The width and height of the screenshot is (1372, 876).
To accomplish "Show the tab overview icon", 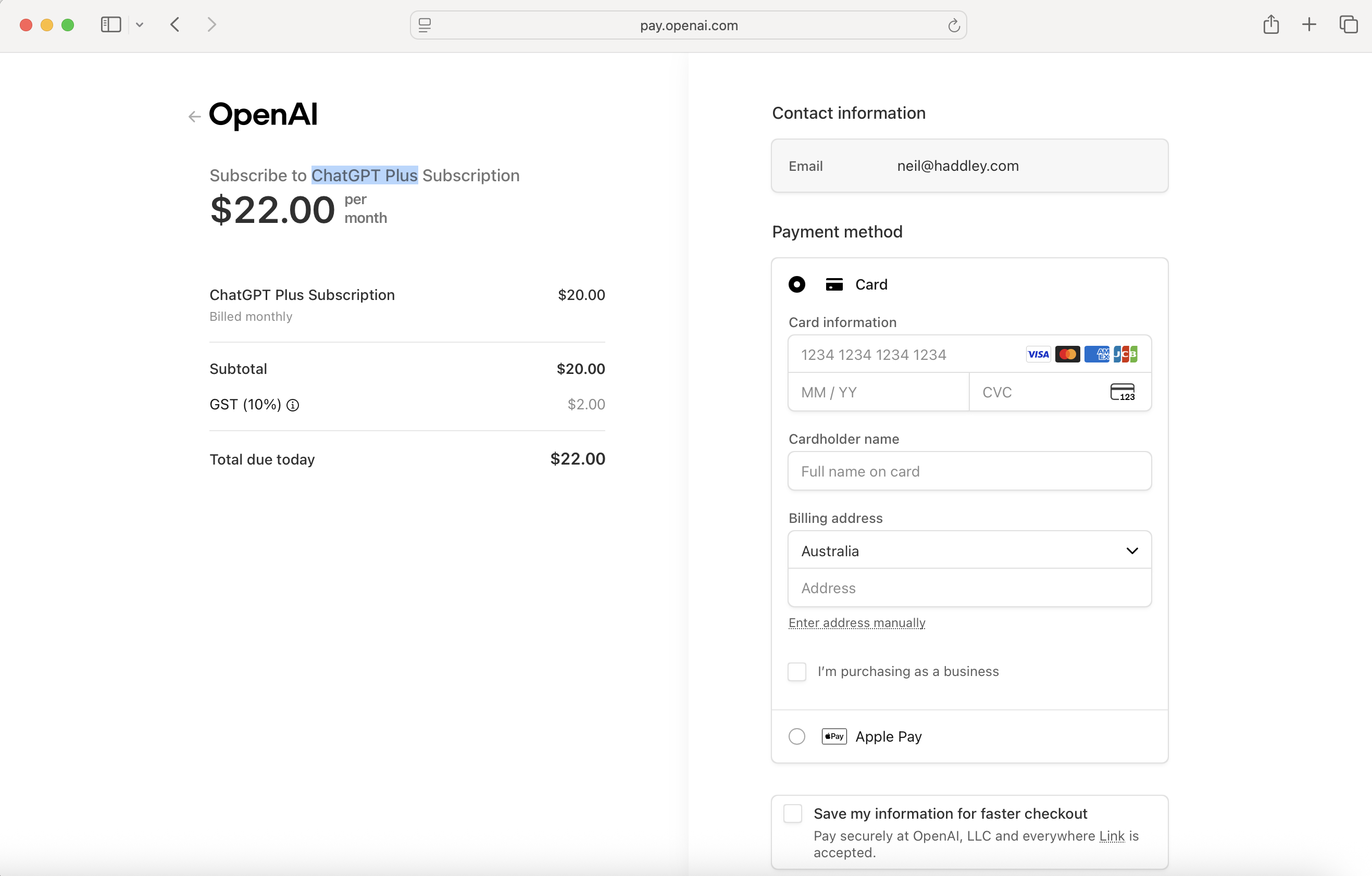I will [x=1348, y=24].
